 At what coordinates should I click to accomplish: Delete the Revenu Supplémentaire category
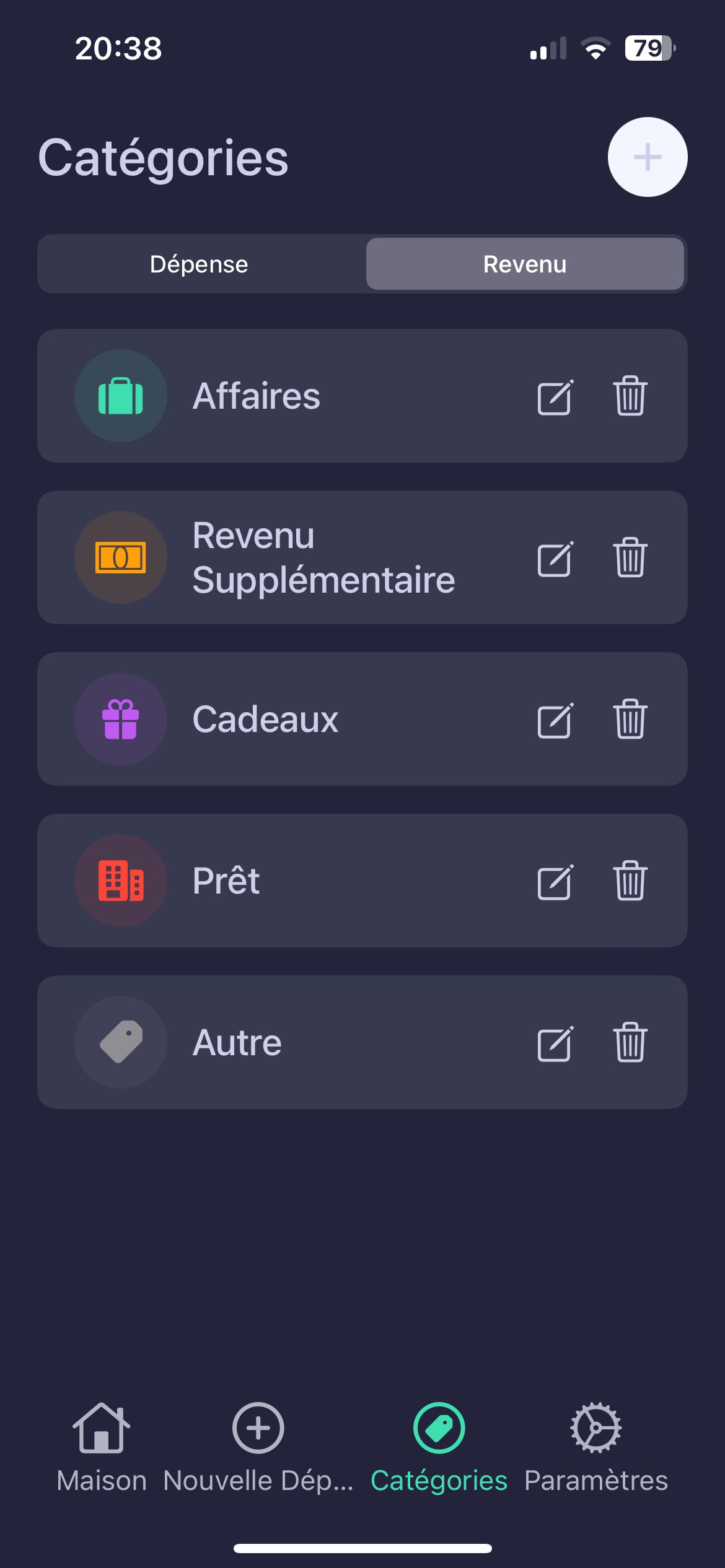630,557
